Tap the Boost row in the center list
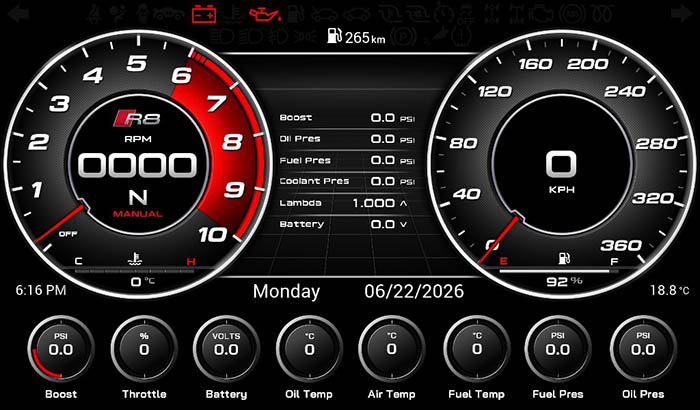700x410 pixels. coord(347,118)
